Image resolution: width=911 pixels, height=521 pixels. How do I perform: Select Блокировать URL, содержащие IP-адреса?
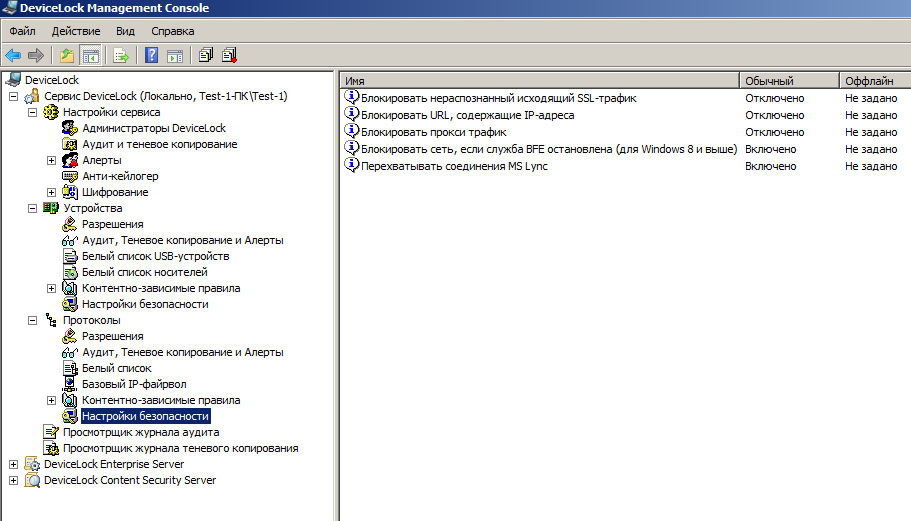click(467, 115)
